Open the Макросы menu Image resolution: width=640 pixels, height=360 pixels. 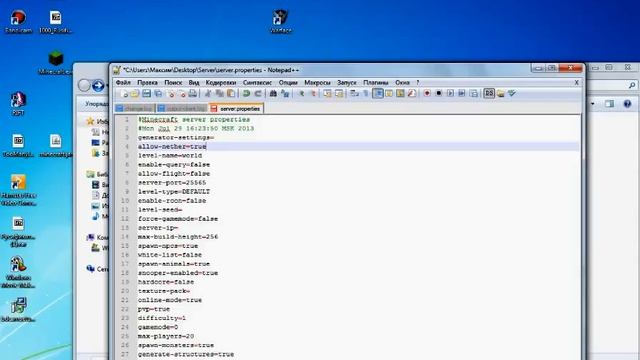[317, 82]
